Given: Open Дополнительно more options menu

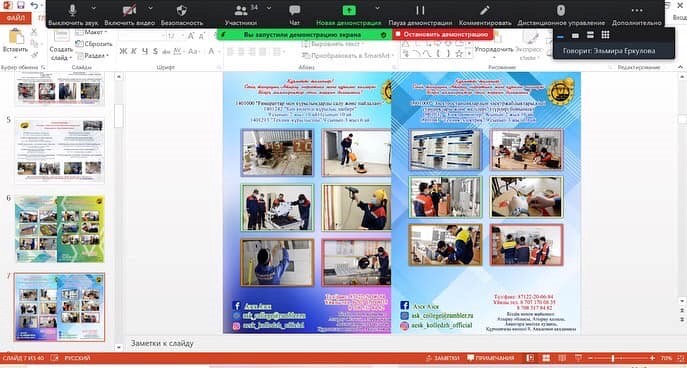Looking at the screenshot, I should pyautogui.click(x=637, y=14).
